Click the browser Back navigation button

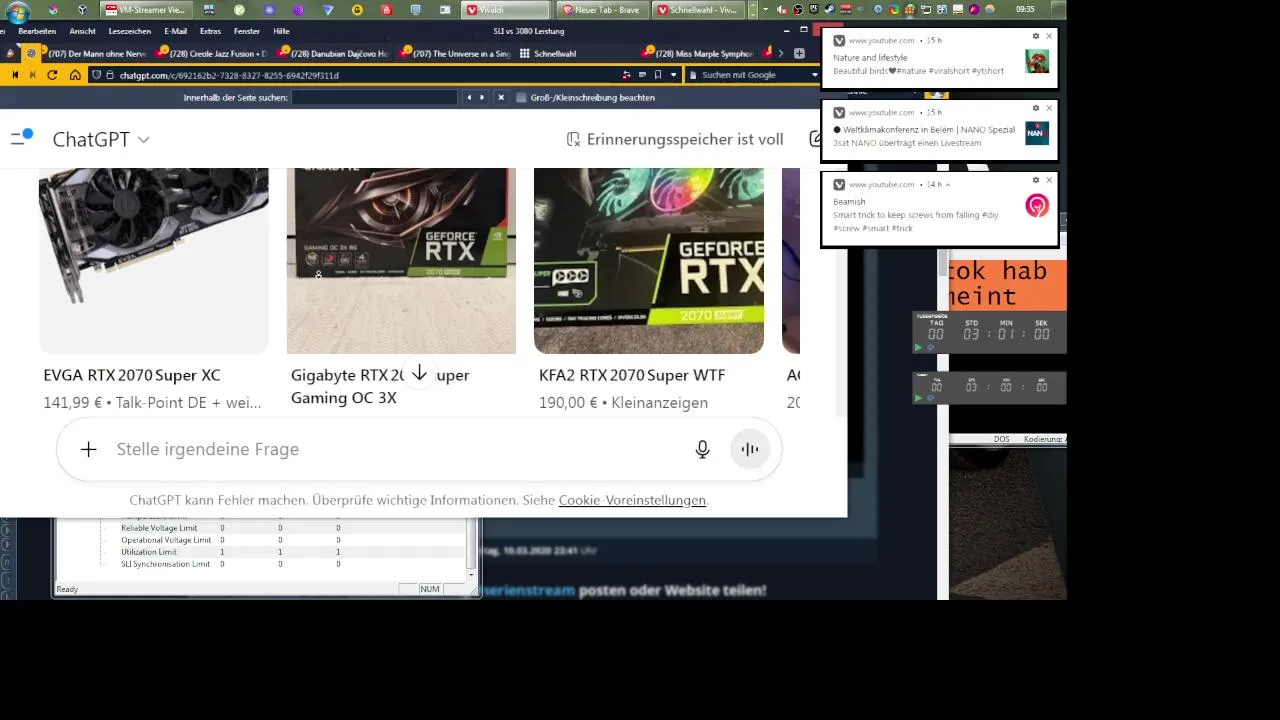click(x=15, y=75)
